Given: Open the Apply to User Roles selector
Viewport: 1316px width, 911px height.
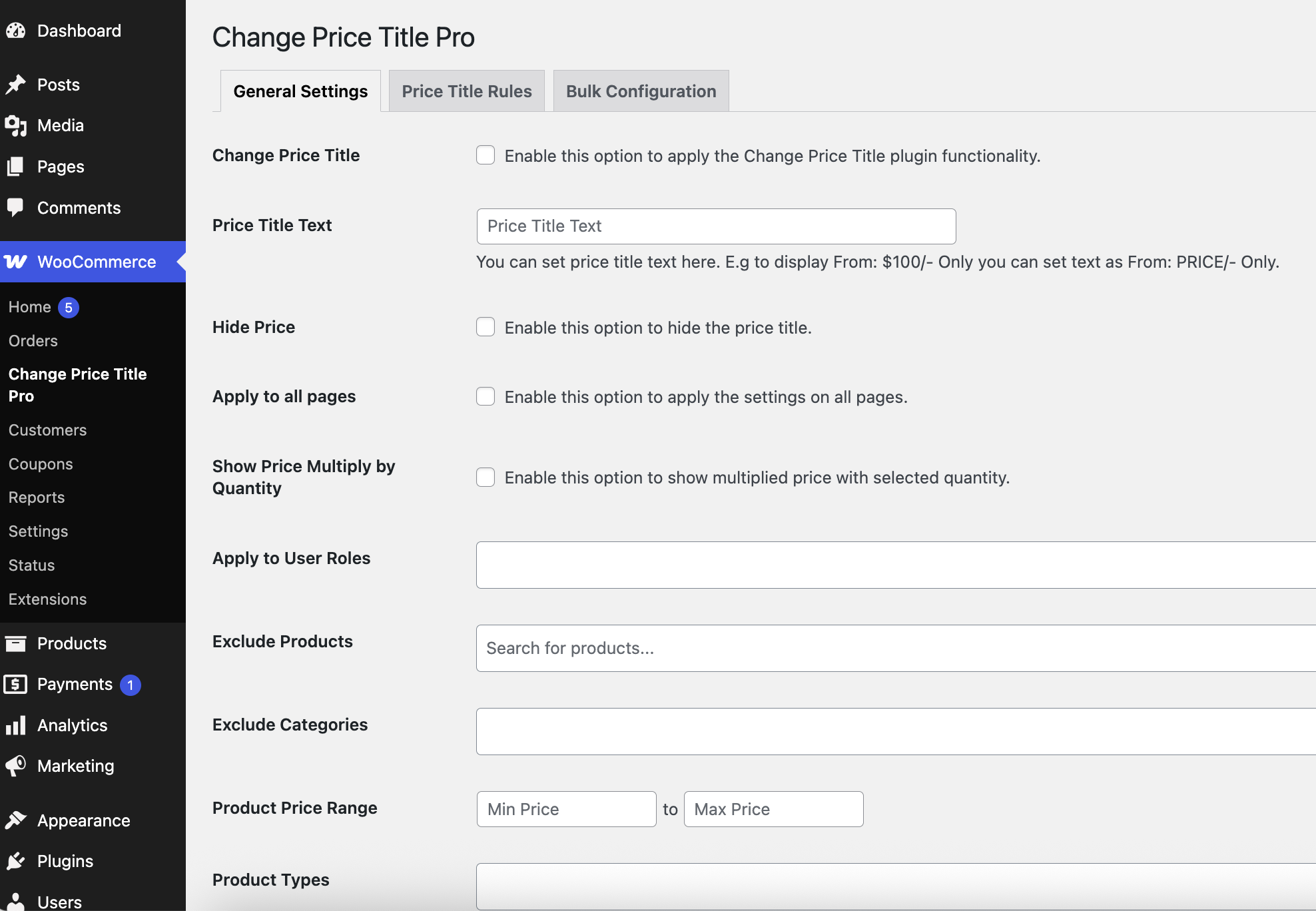Looking at the screenshot, I should tap(895, 565).
